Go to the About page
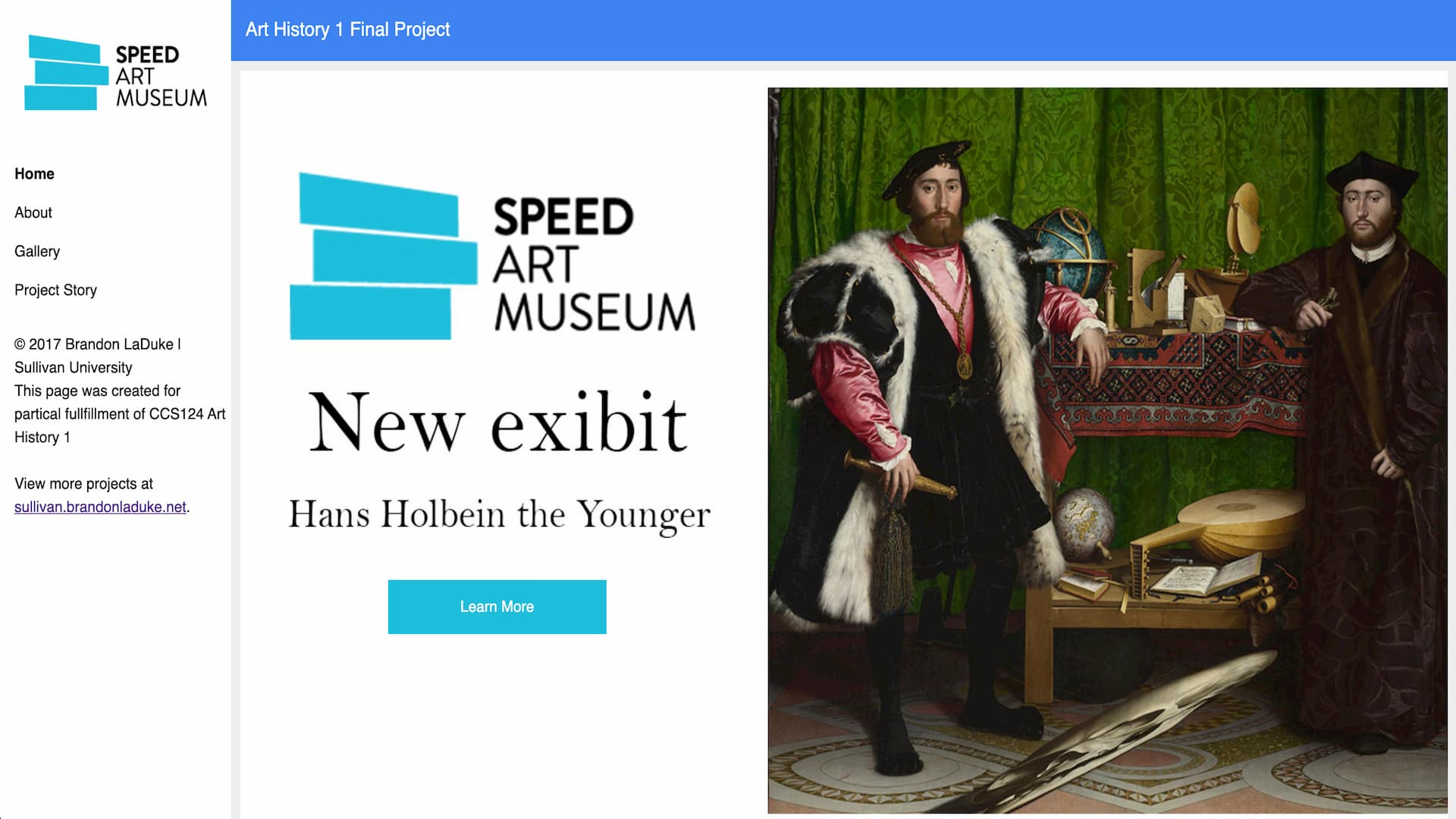 coord(33,212)
